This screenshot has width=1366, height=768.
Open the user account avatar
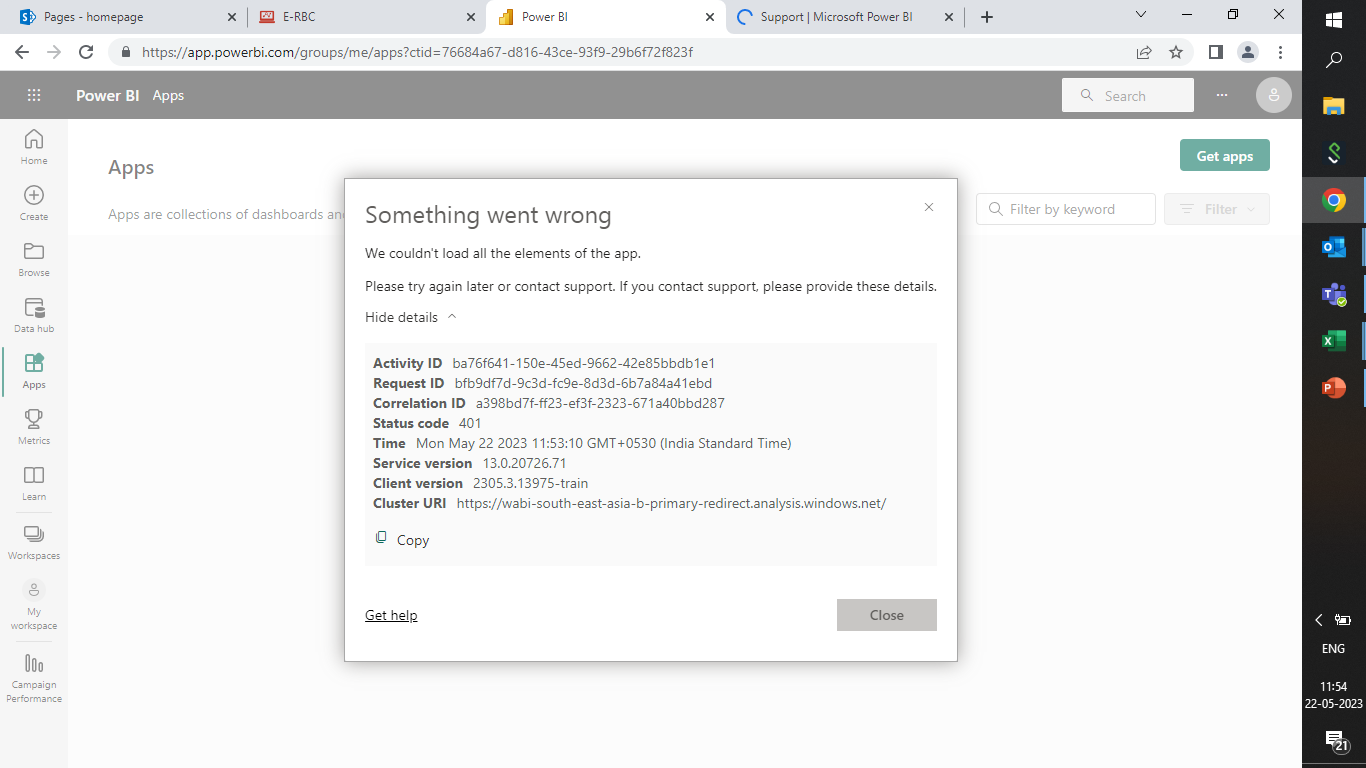1274,95
